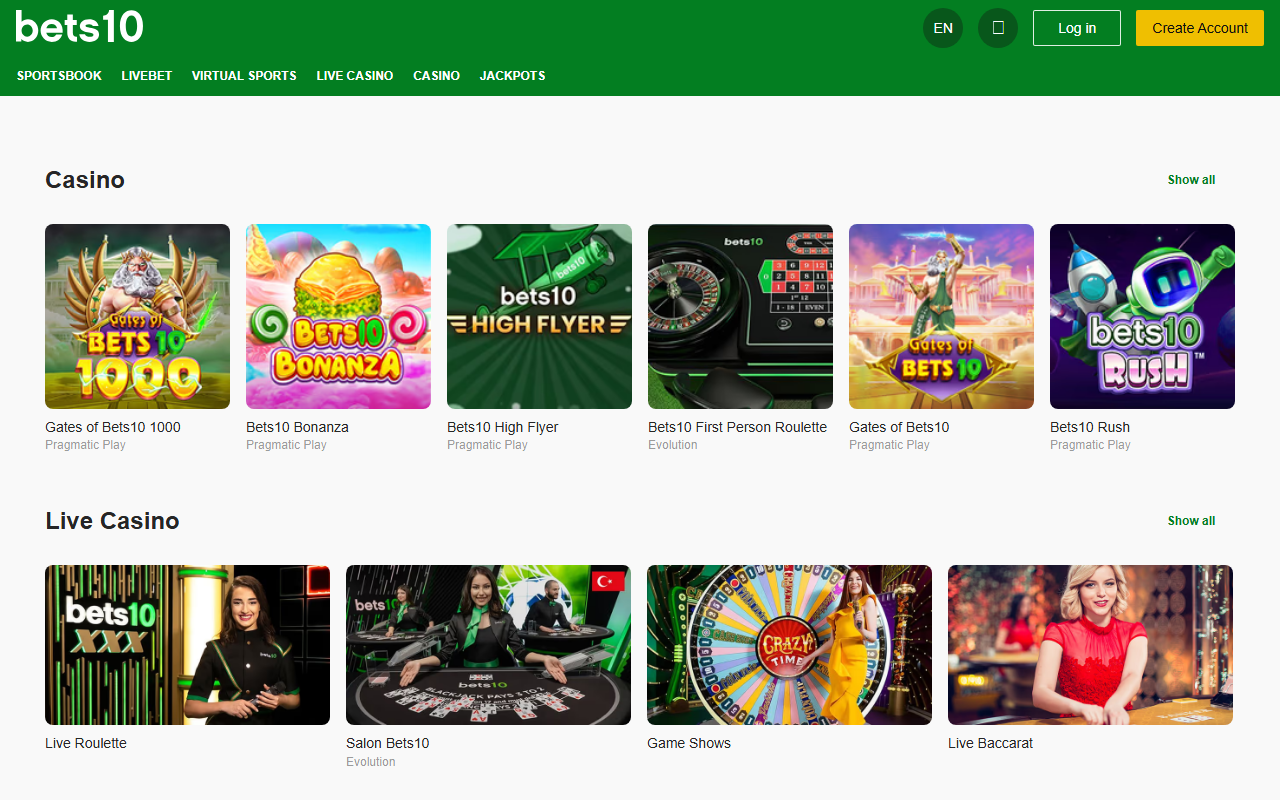
Task: Show all Live Casino games
Action: (x=1191, y=521)
